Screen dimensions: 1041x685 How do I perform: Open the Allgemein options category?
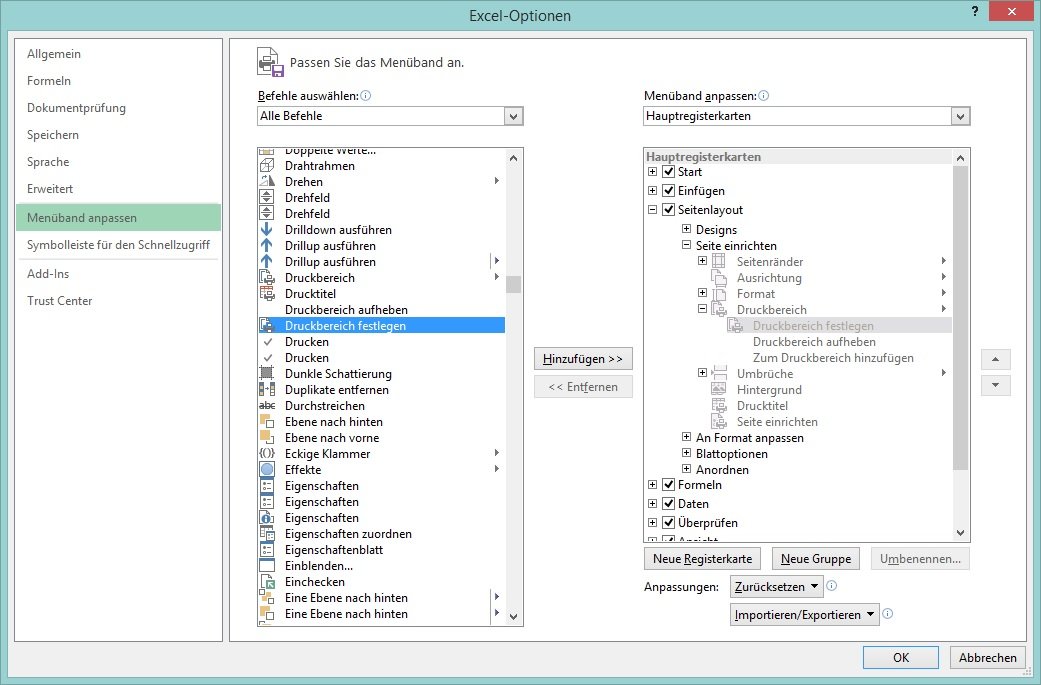(x=119, y=54)
